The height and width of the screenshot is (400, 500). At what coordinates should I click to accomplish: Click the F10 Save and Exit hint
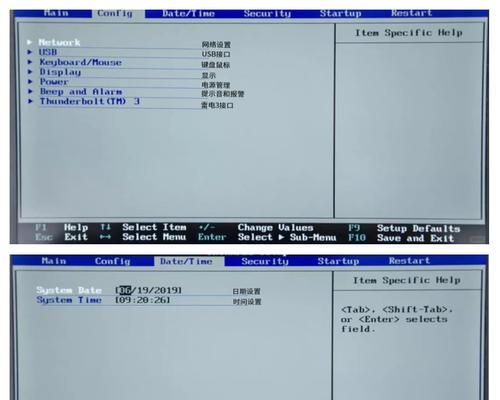[401, 238]
